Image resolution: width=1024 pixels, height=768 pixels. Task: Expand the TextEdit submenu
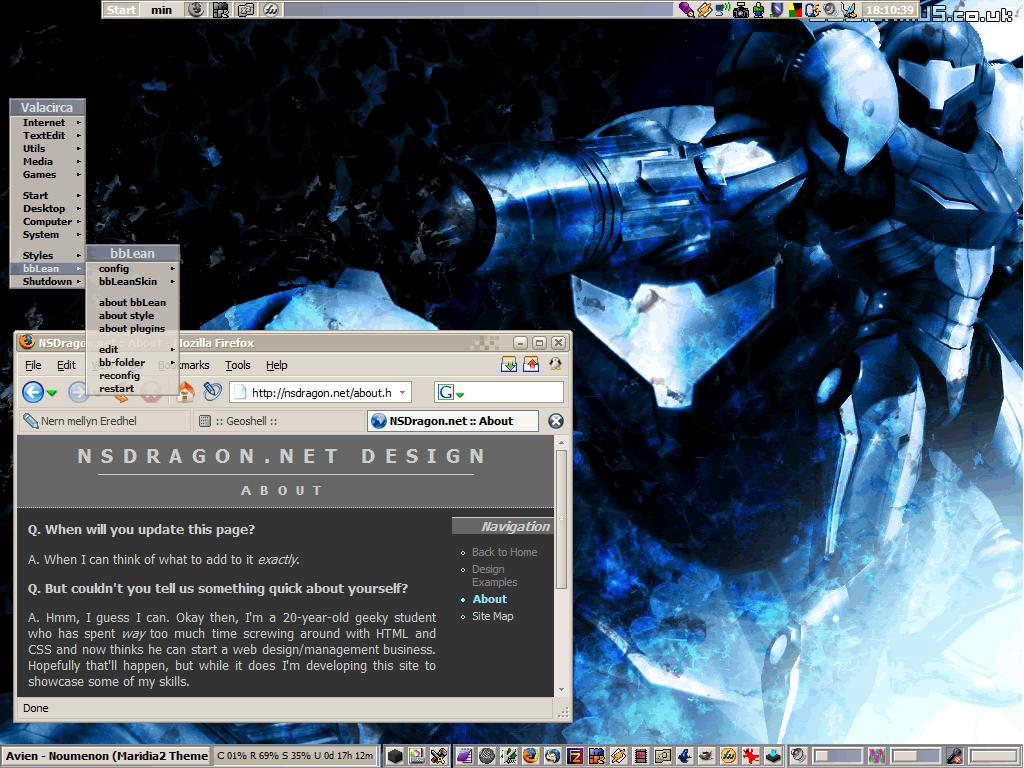pyautogui.click(x=48, y=136)
